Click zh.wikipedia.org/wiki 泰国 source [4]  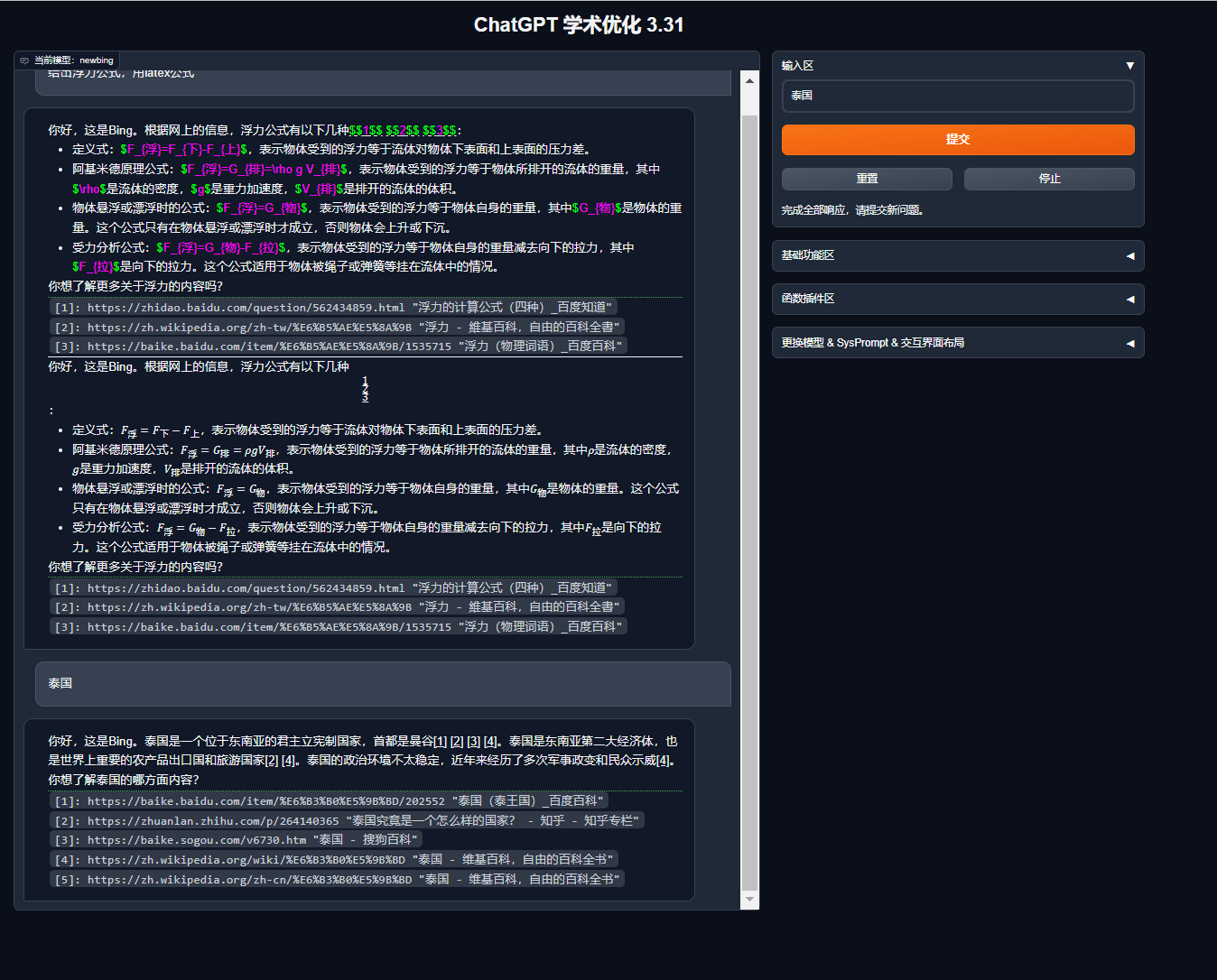(x=334, y=860)
